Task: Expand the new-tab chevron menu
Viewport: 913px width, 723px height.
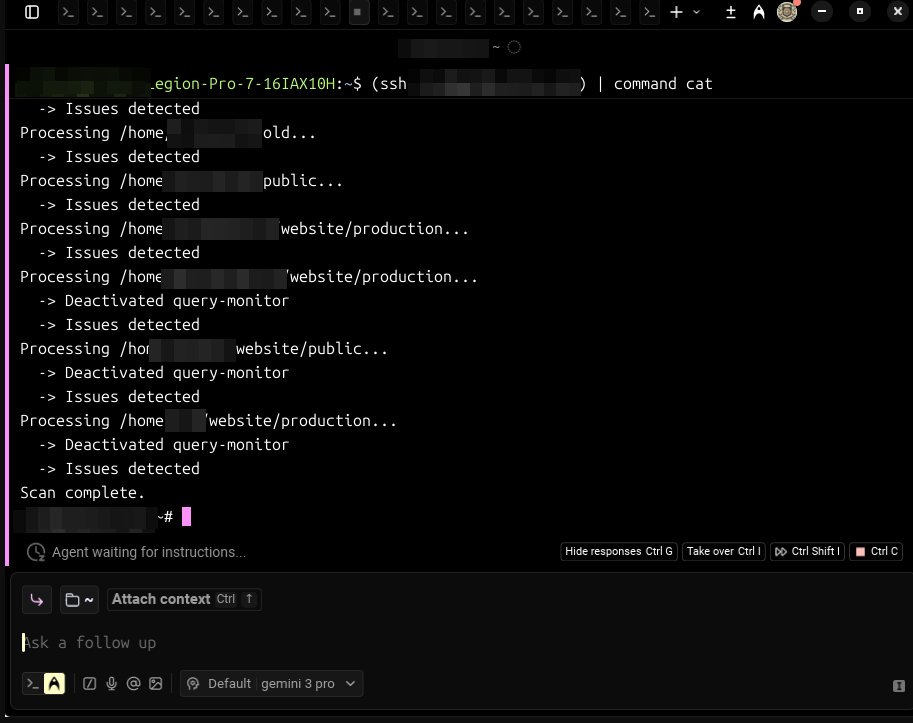Action: (x=696, y=12)
